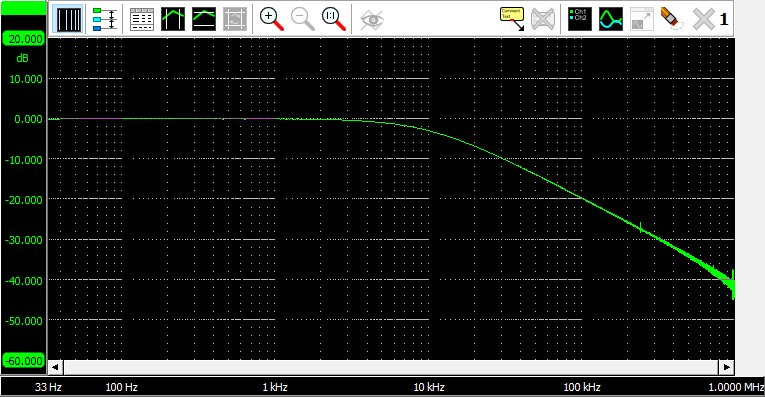Click the 0.000 dB axis label

(x=28, y=119)
